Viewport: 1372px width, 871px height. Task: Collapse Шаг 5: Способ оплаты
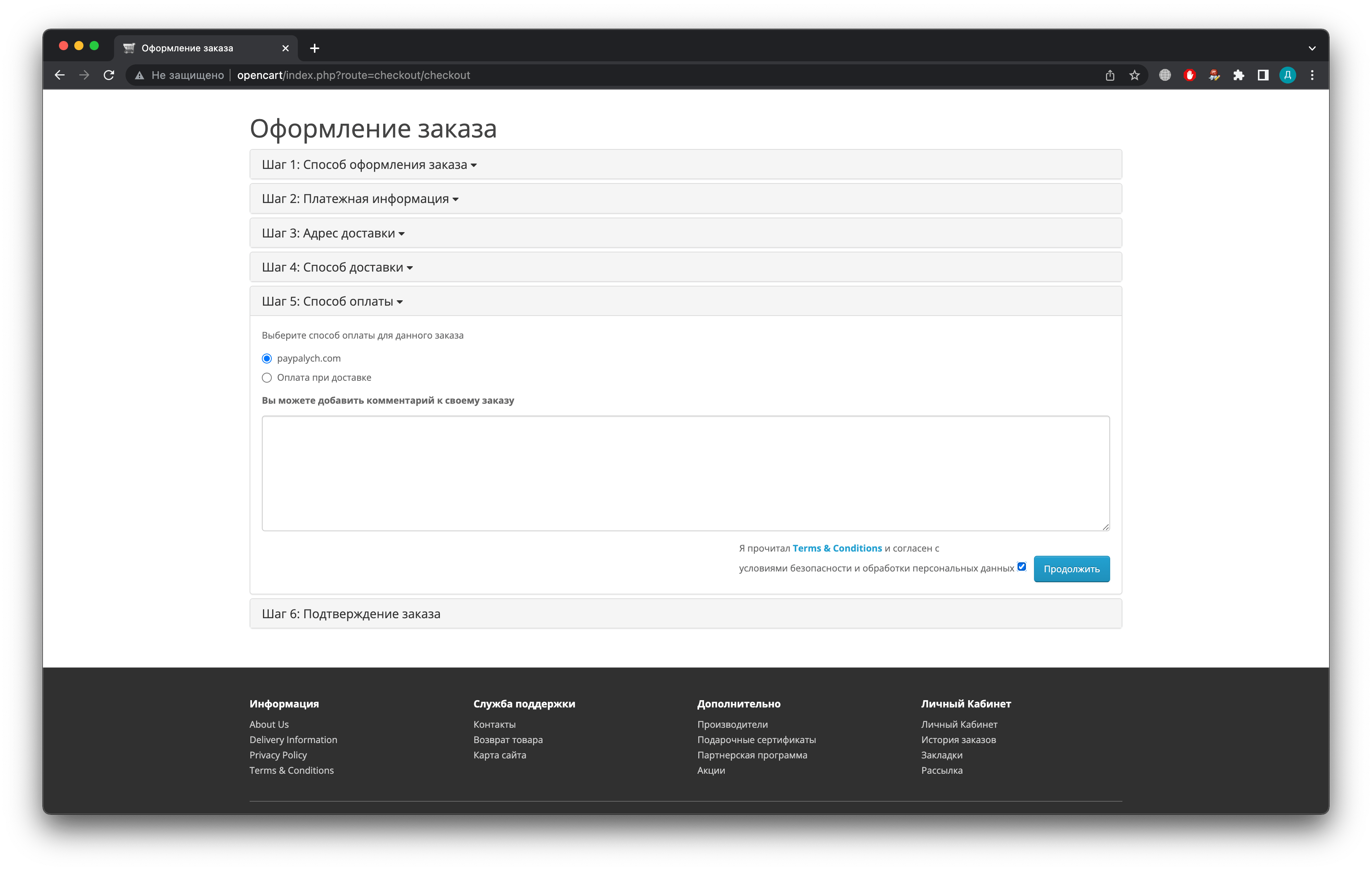[x=332, y=301]
